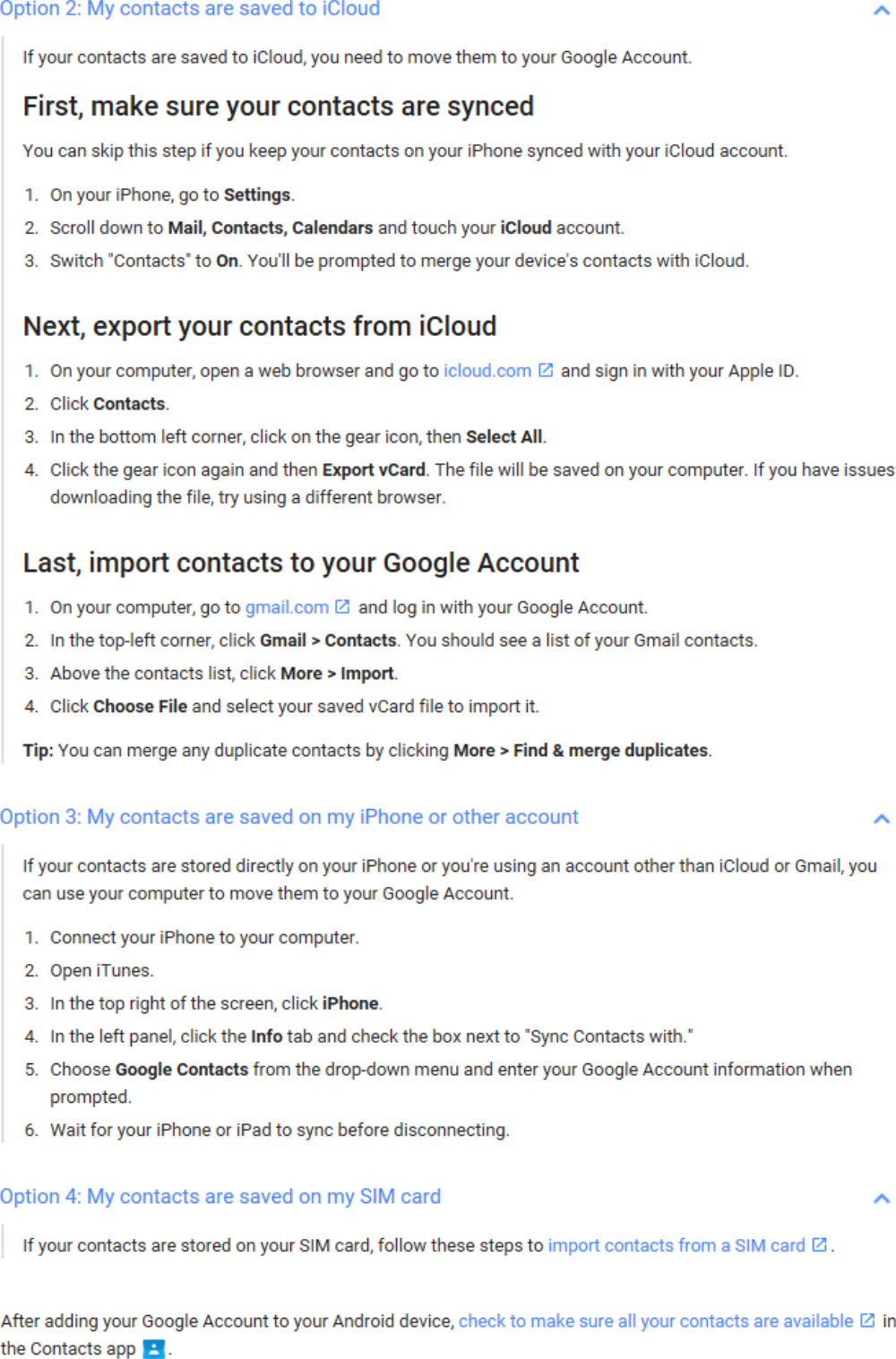
Task: Open check to make sure contacts available link
Action: 656,1320
